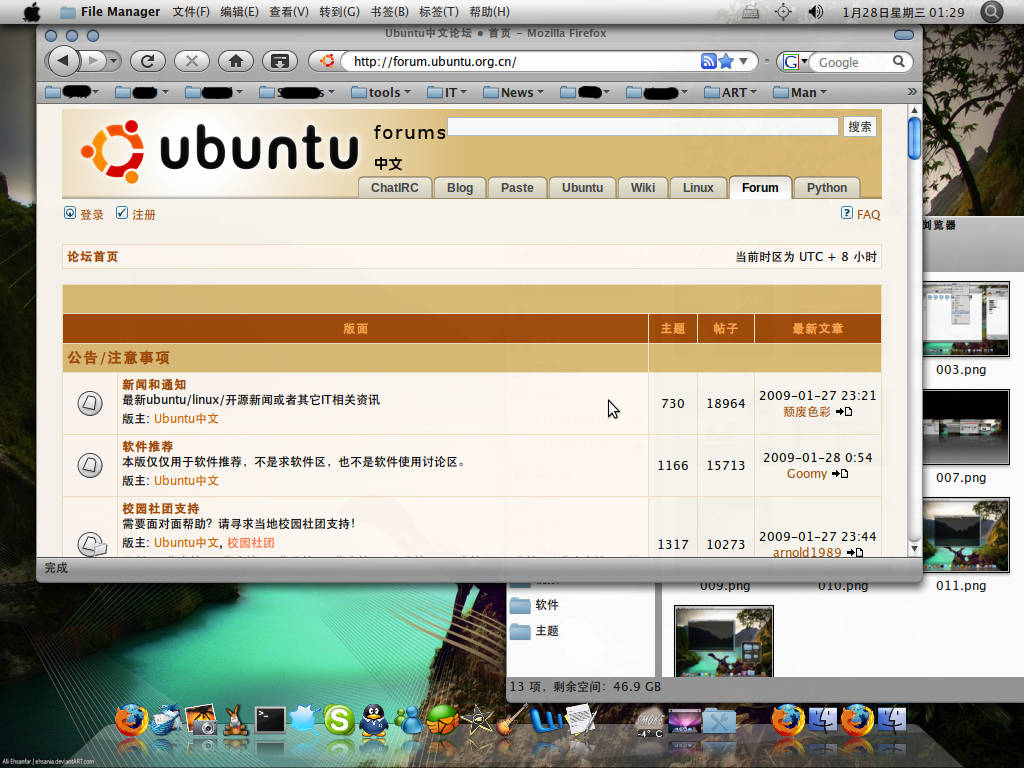Open the Apple menu
Viewport: 1024px width, 768px height.
coord(31,12)
